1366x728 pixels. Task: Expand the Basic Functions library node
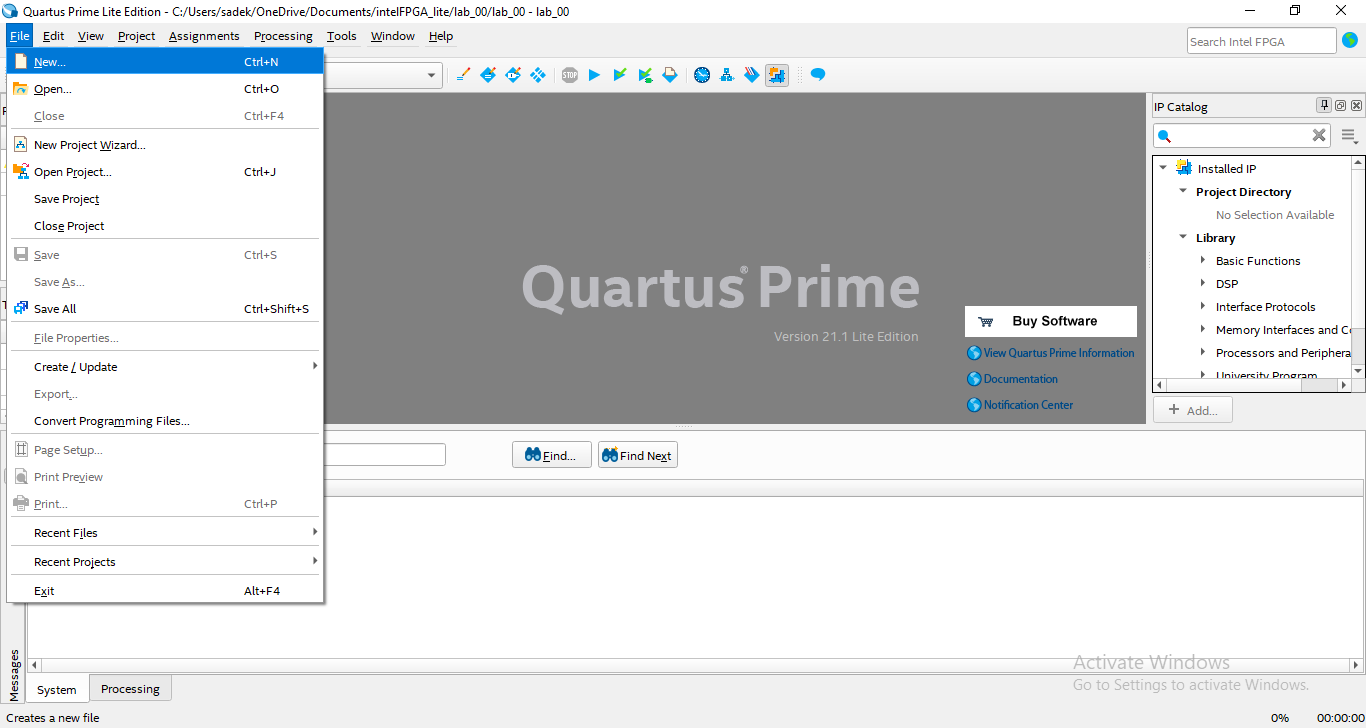click(x=1203, y=261)
